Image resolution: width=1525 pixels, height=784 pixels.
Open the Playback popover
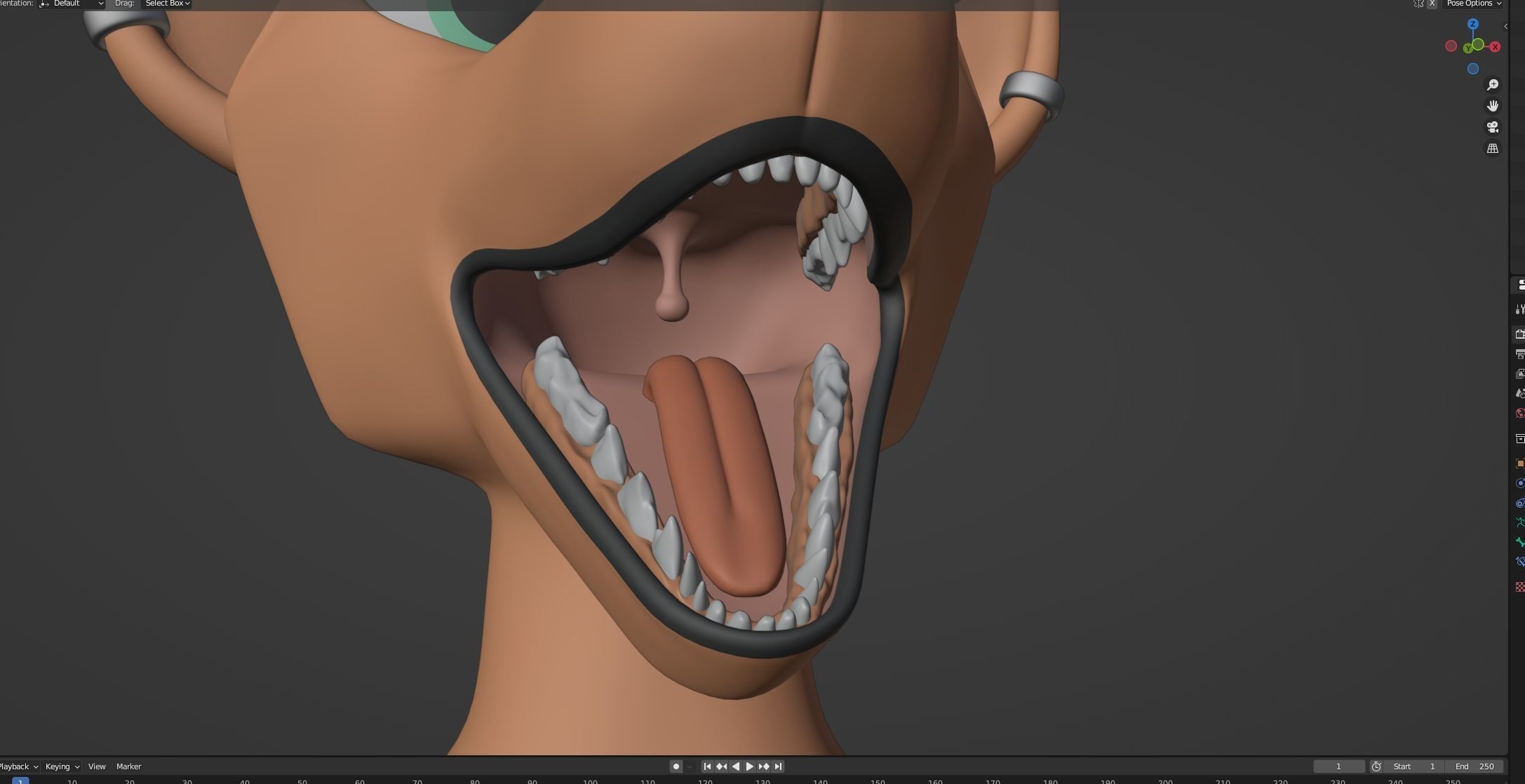click(x=18, y=766)
